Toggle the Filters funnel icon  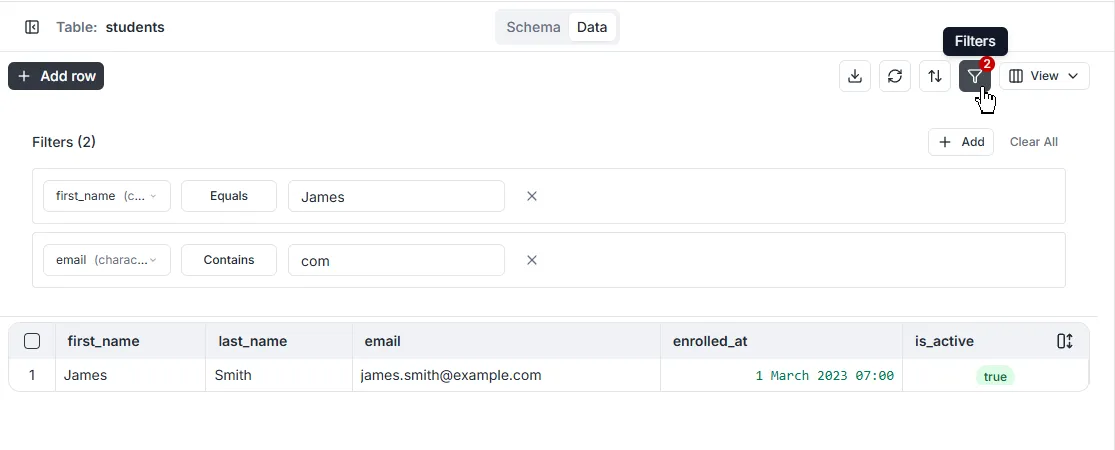coord(975,76)
